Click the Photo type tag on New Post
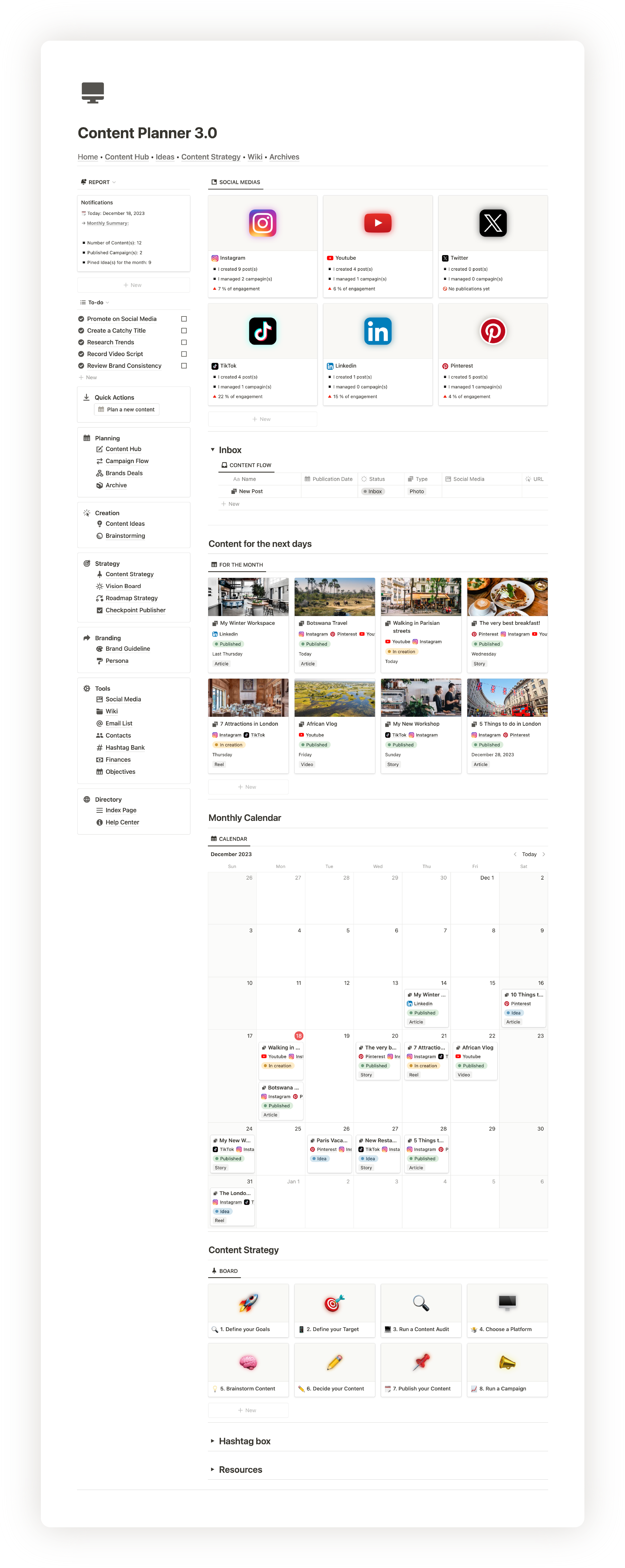Image resolution: width=625 pixels, height=1568 pixels. 417,492
